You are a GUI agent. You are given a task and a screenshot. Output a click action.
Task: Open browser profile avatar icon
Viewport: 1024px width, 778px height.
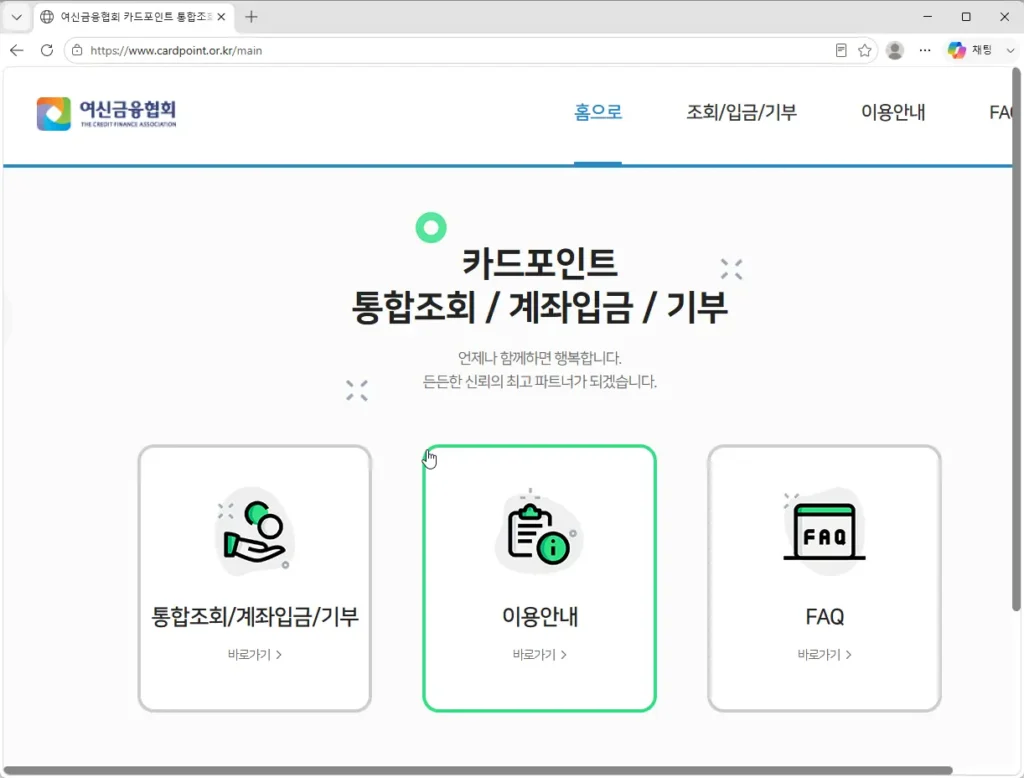pos(895,50)
